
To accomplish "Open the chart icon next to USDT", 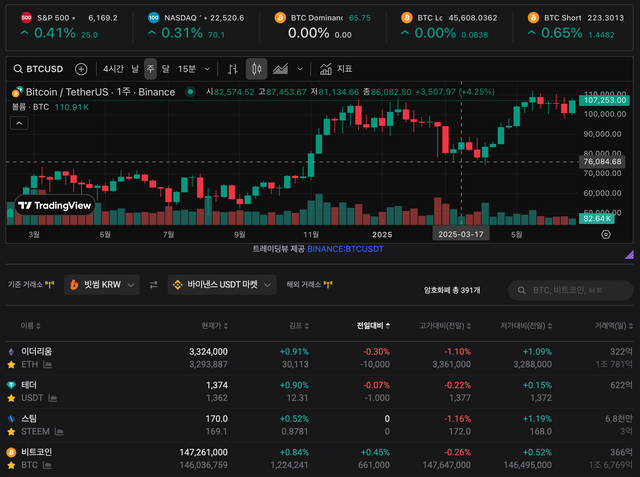I will [53, 398].
